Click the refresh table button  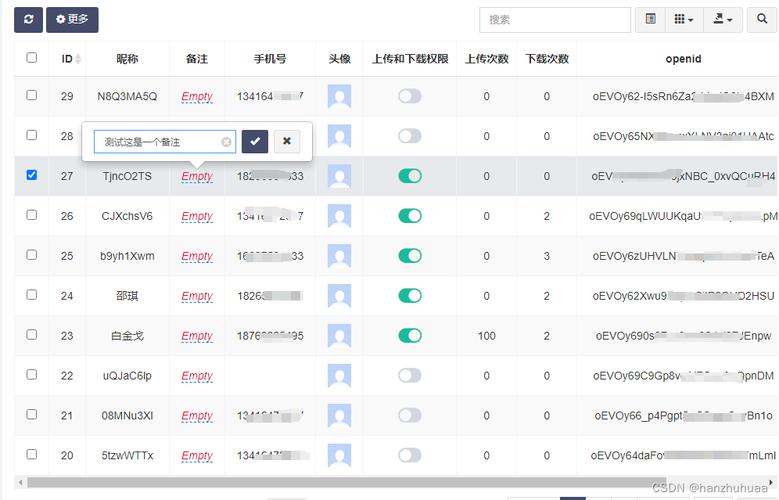(x=28, y=20)
